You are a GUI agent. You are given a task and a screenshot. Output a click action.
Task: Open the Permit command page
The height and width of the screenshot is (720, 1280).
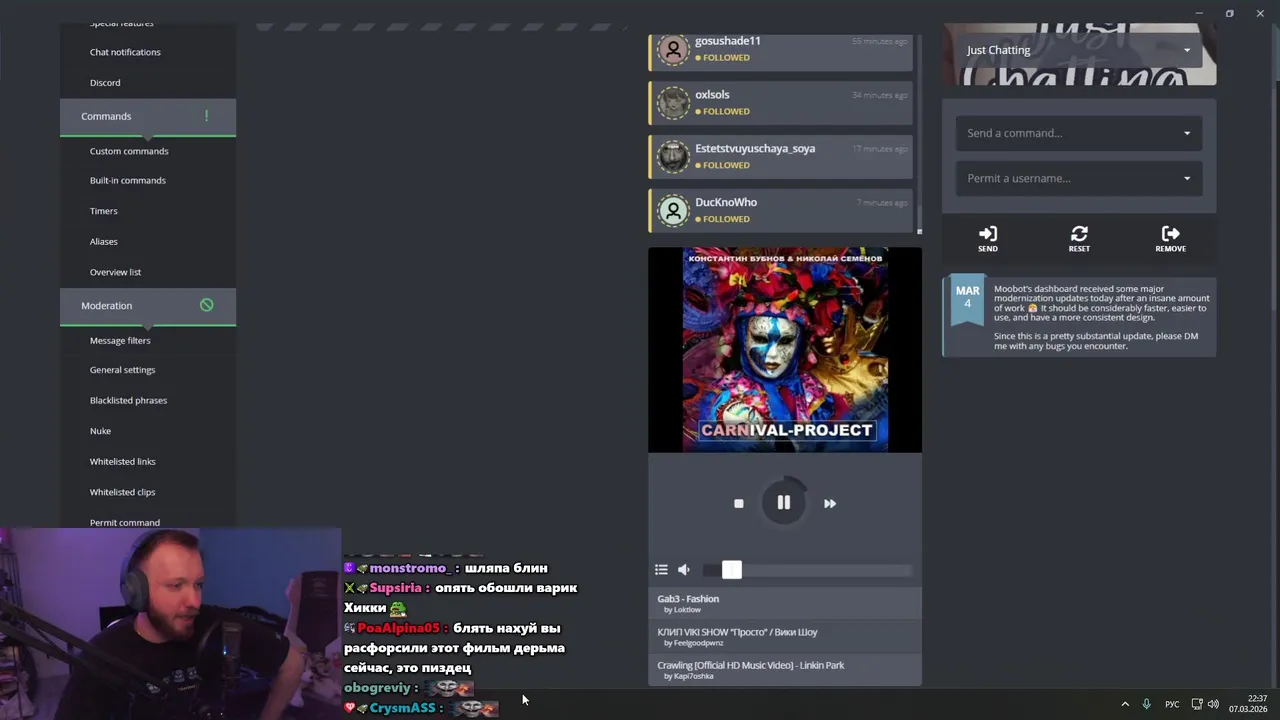125,522
